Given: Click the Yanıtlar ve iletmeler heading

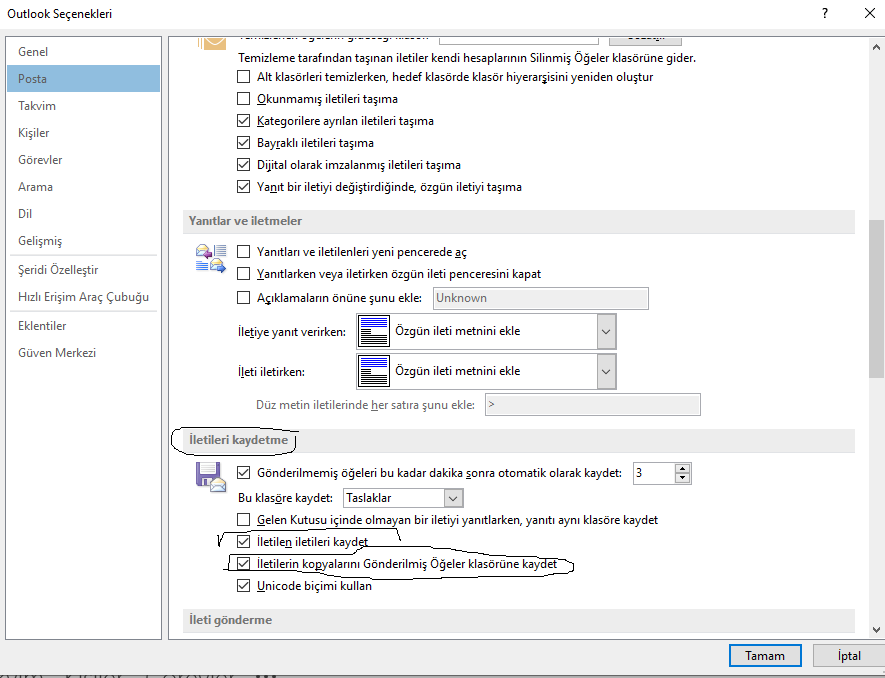Looking at the screenshot, I should [245, 221].
